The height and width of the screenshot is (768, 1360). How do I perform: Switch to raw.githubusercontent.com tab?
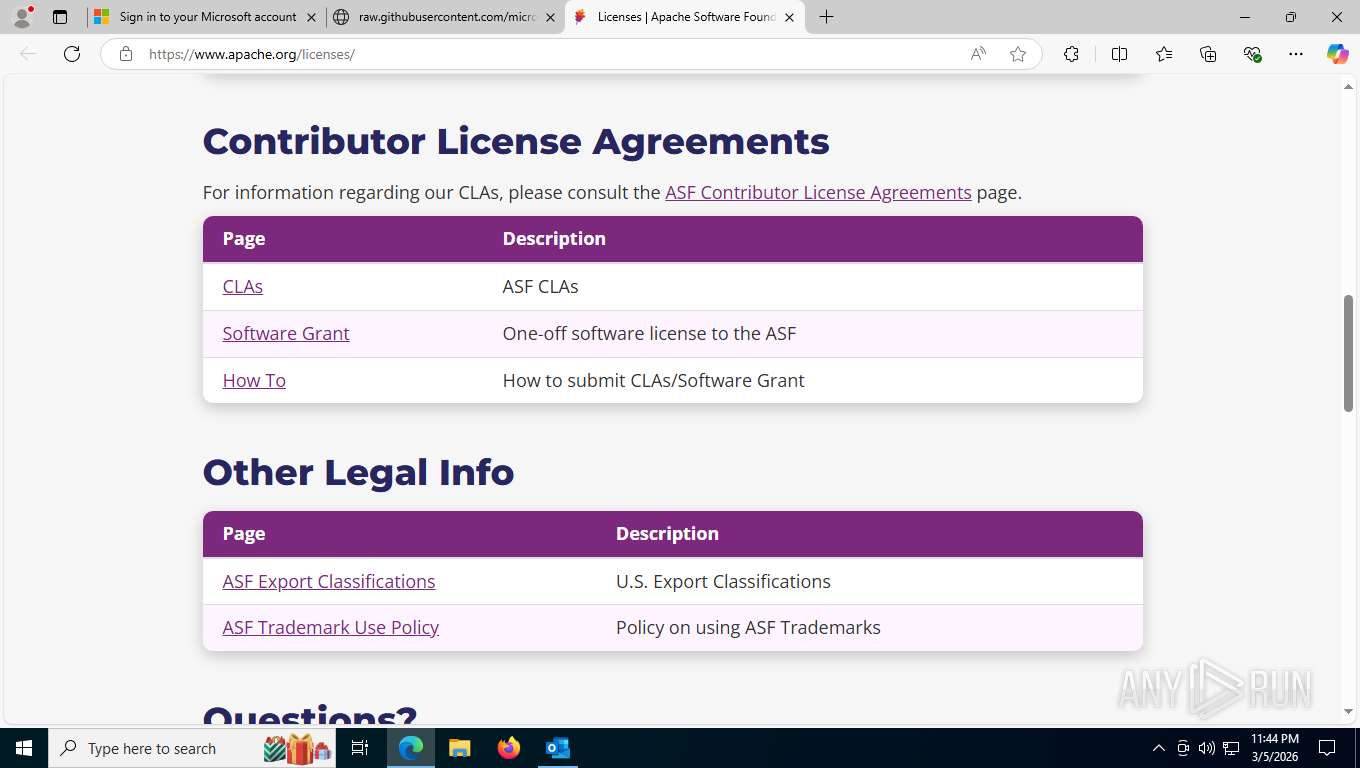[446, 17]
